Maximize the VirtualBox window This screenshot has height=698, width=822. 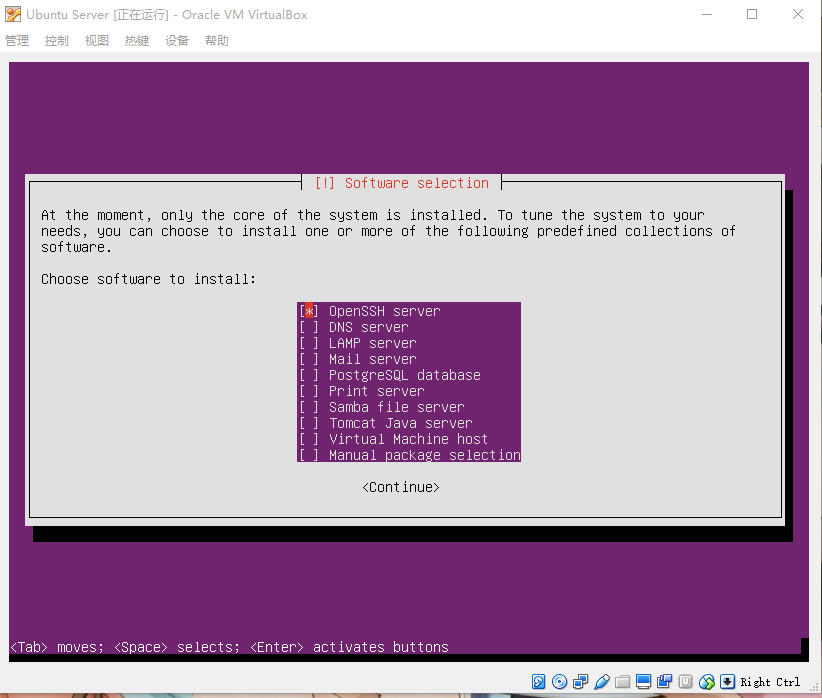[752, 14]
